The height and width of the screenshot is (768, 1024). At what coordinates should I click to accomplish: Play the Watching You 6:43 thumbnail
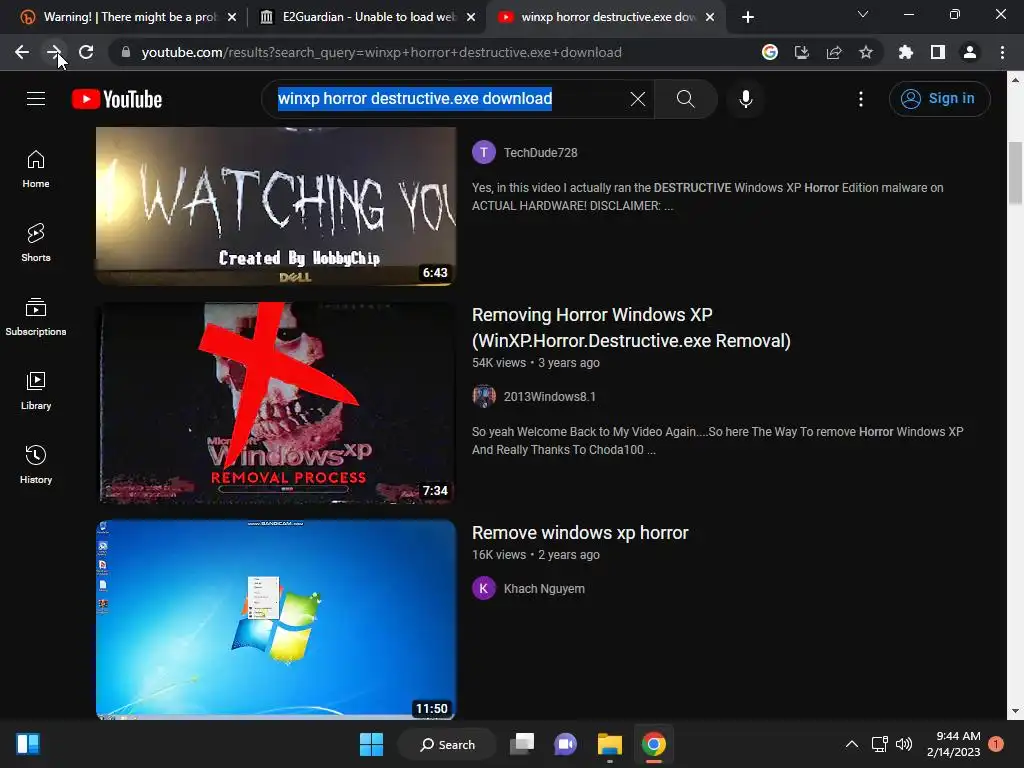(276, 206)
